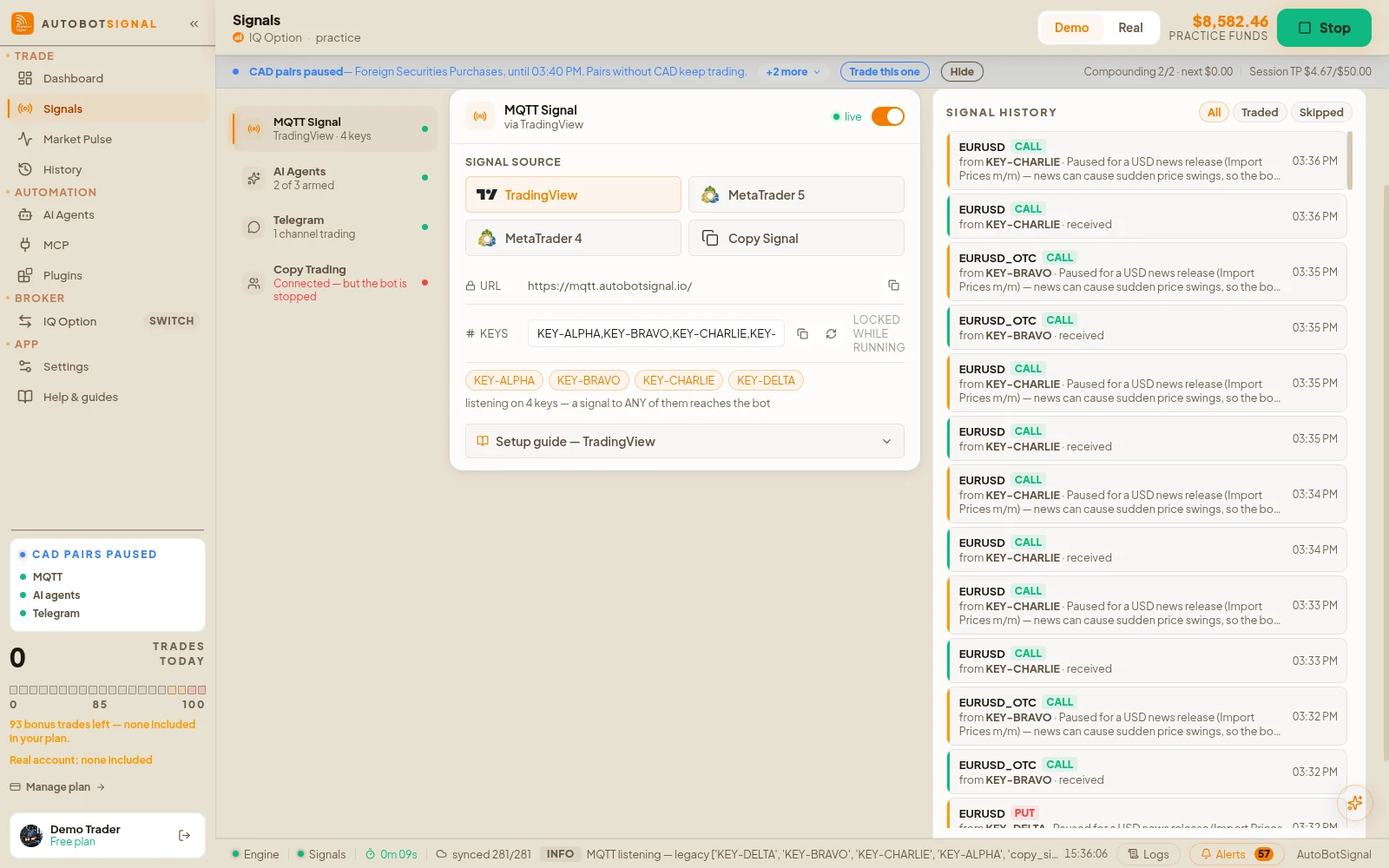This screenshot has width=1389, height=868.
Task: Open Alerts with 57 badge
Action: click(1236, 854)
